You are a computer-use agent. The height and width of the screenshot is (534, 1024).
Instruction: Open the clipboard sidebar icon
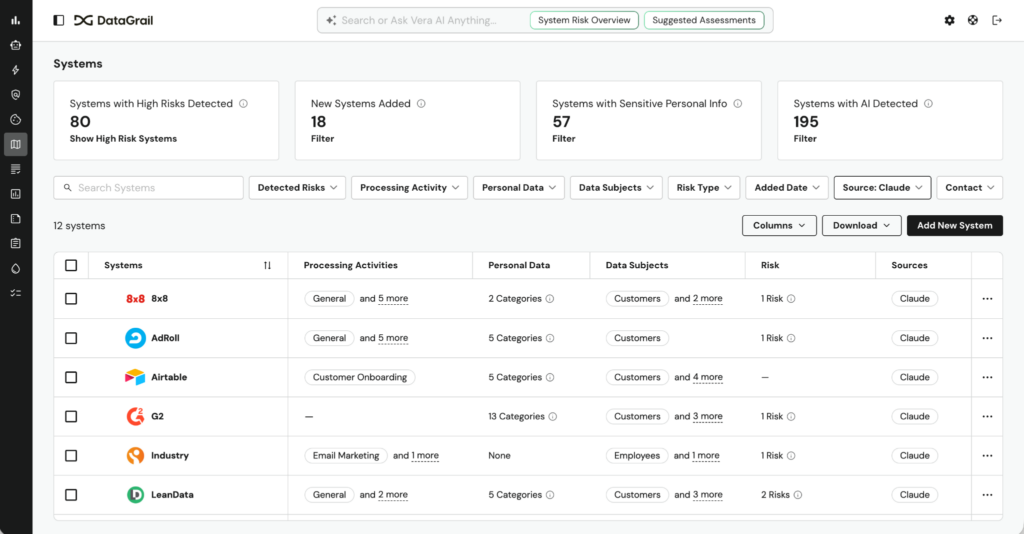pos(16,243)
